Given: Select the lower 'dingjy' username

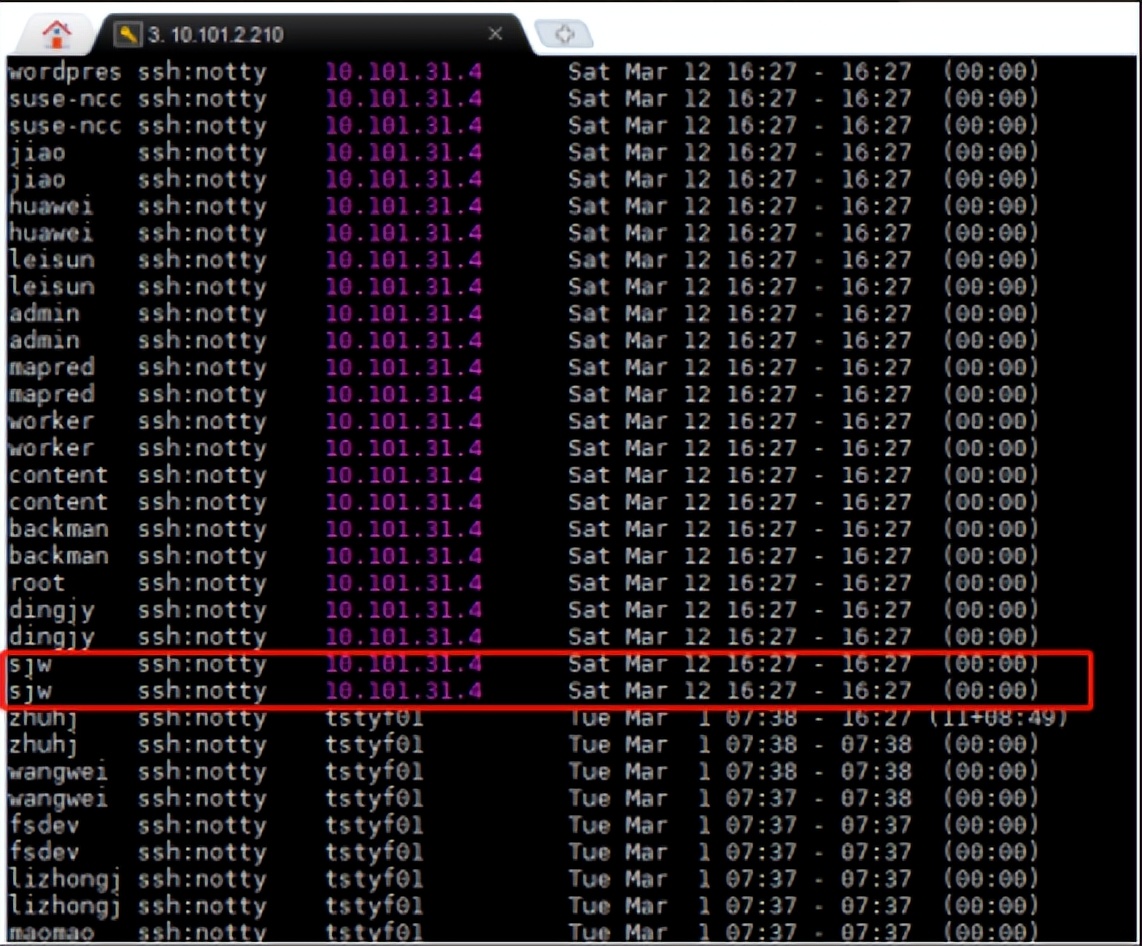Looking at the screenshot, I should 51,637.
